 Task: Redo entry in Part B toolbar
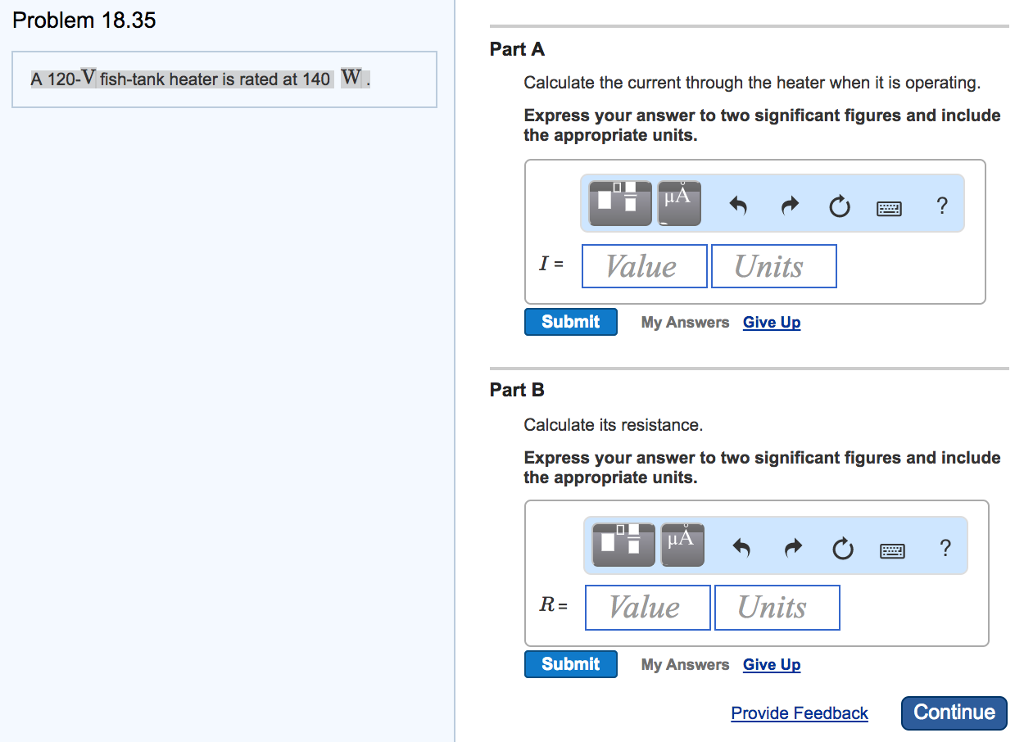[x=792, y=549]
